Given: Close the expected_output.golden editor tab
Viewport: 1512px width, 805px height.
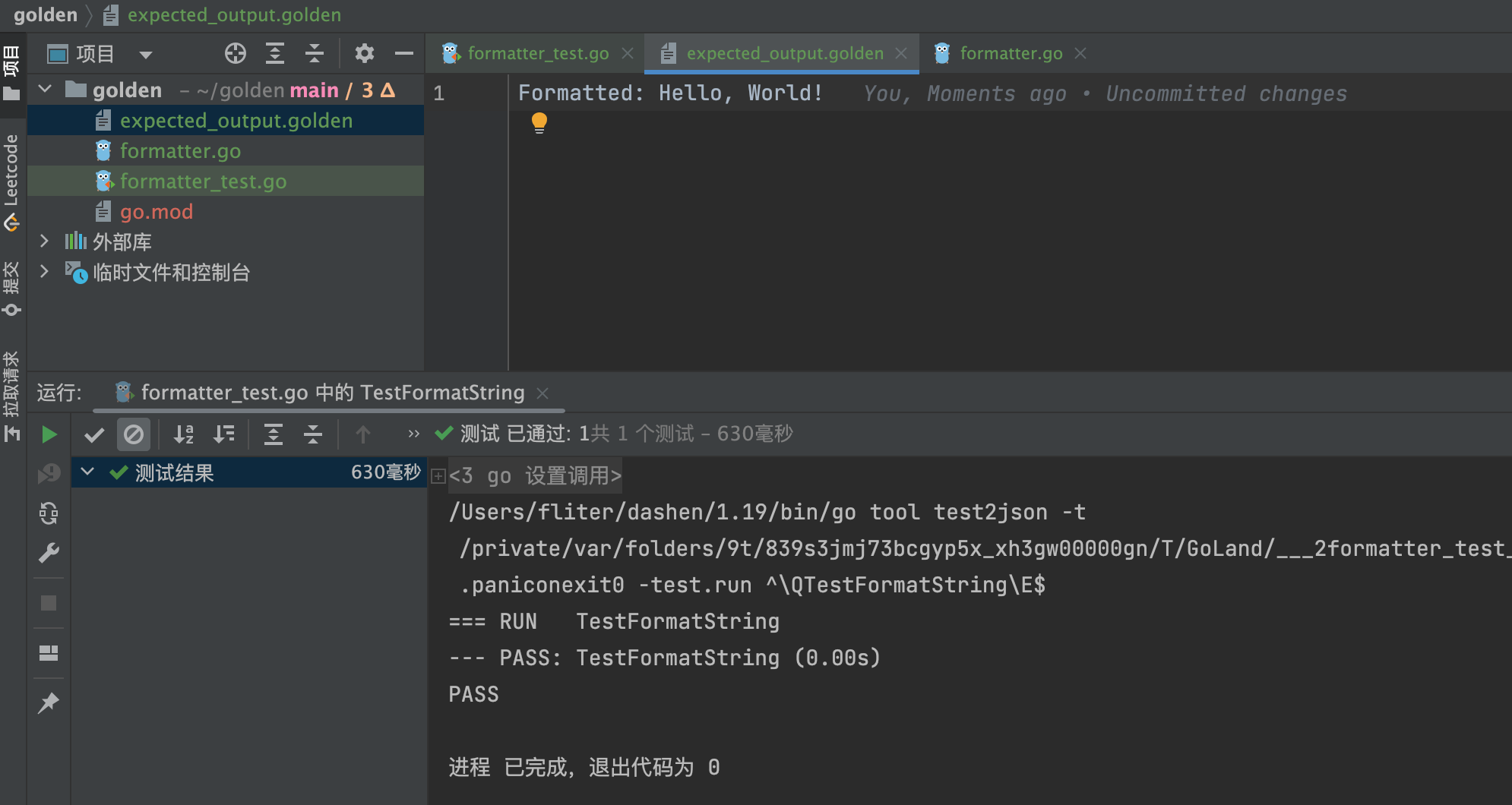Looking at the screenshot, I should tap(901, 53).
